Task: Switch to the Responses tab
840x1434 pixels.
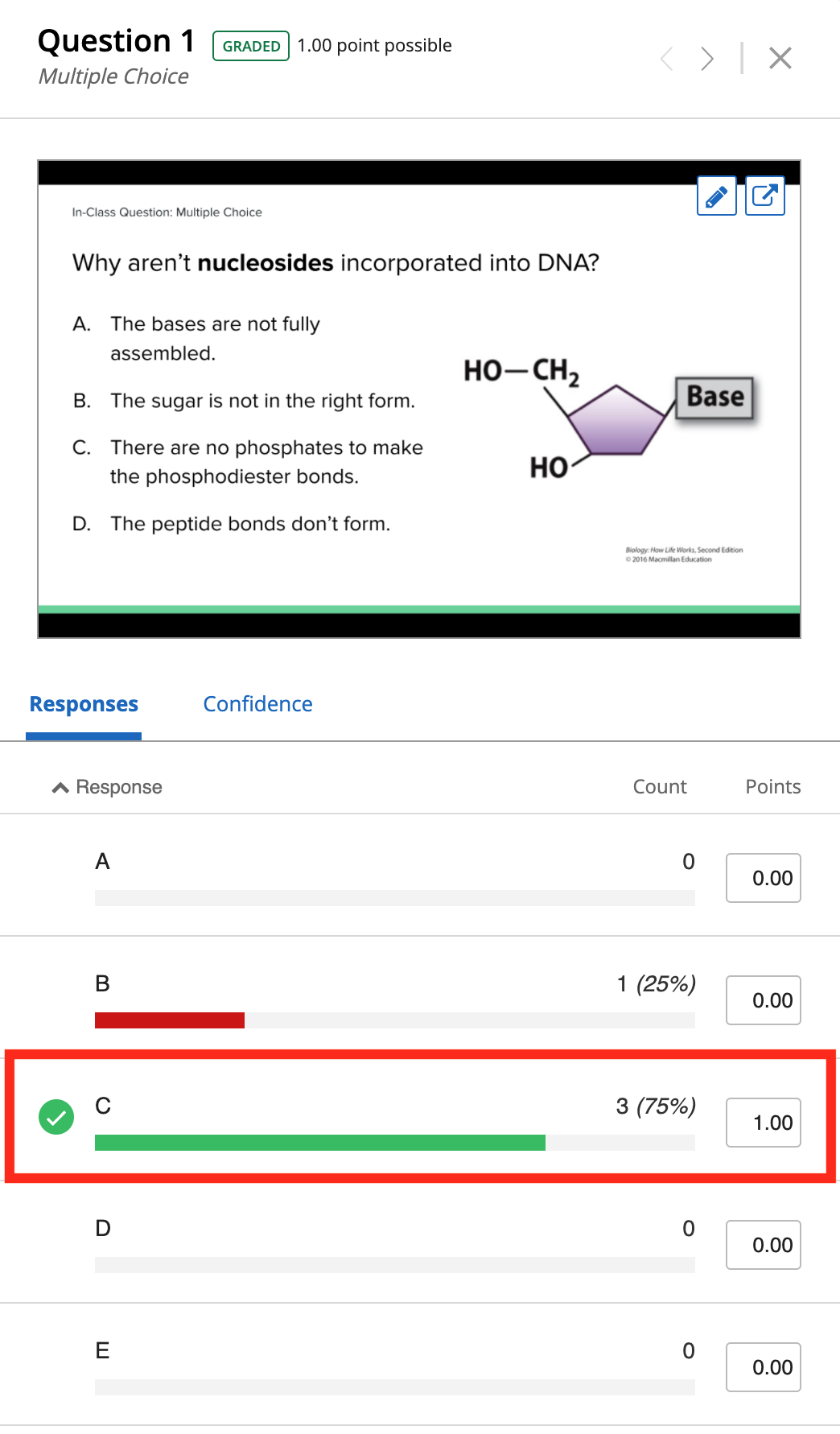Action: [x=83, y=704]
